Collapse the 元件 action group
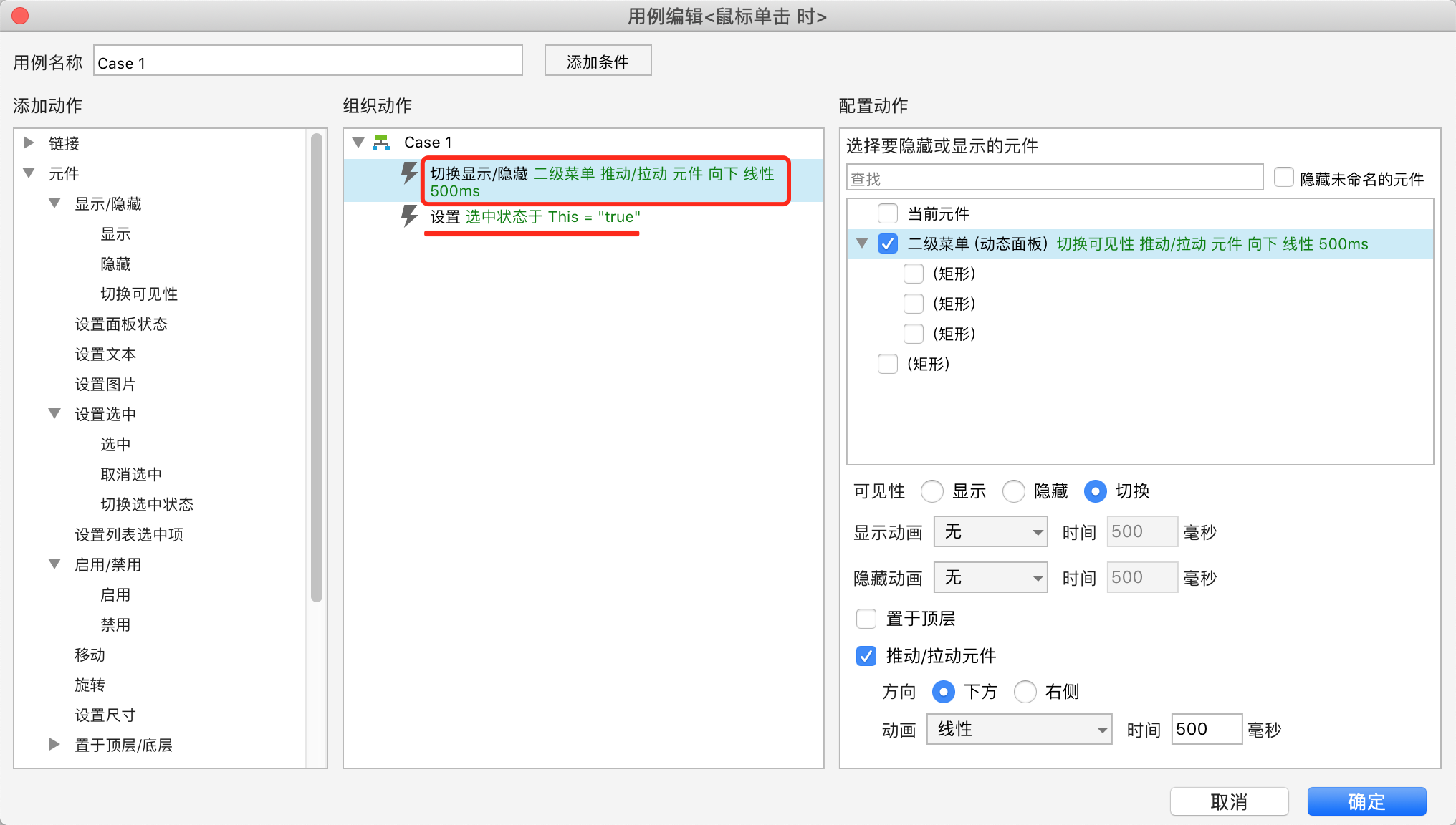The image size is (1456, 825). coord(29,173)
